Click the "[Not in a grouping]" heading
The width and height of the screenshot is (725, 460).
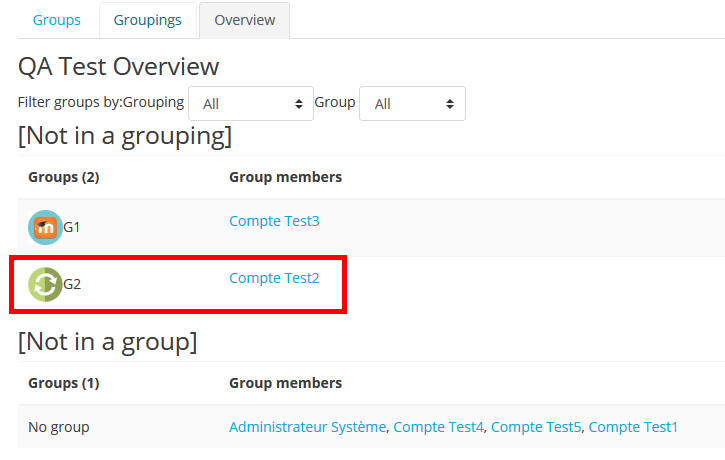click(125, 136)
